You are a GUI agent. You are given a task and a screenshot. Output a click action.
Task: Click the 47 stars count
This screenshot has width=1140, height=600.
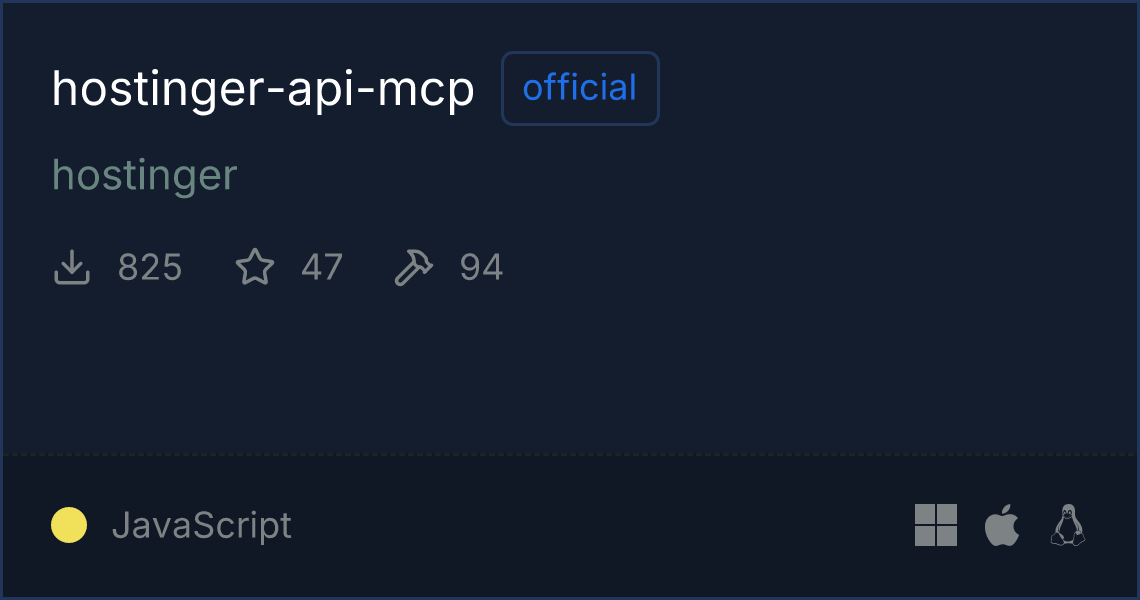(x=322, y=268)
